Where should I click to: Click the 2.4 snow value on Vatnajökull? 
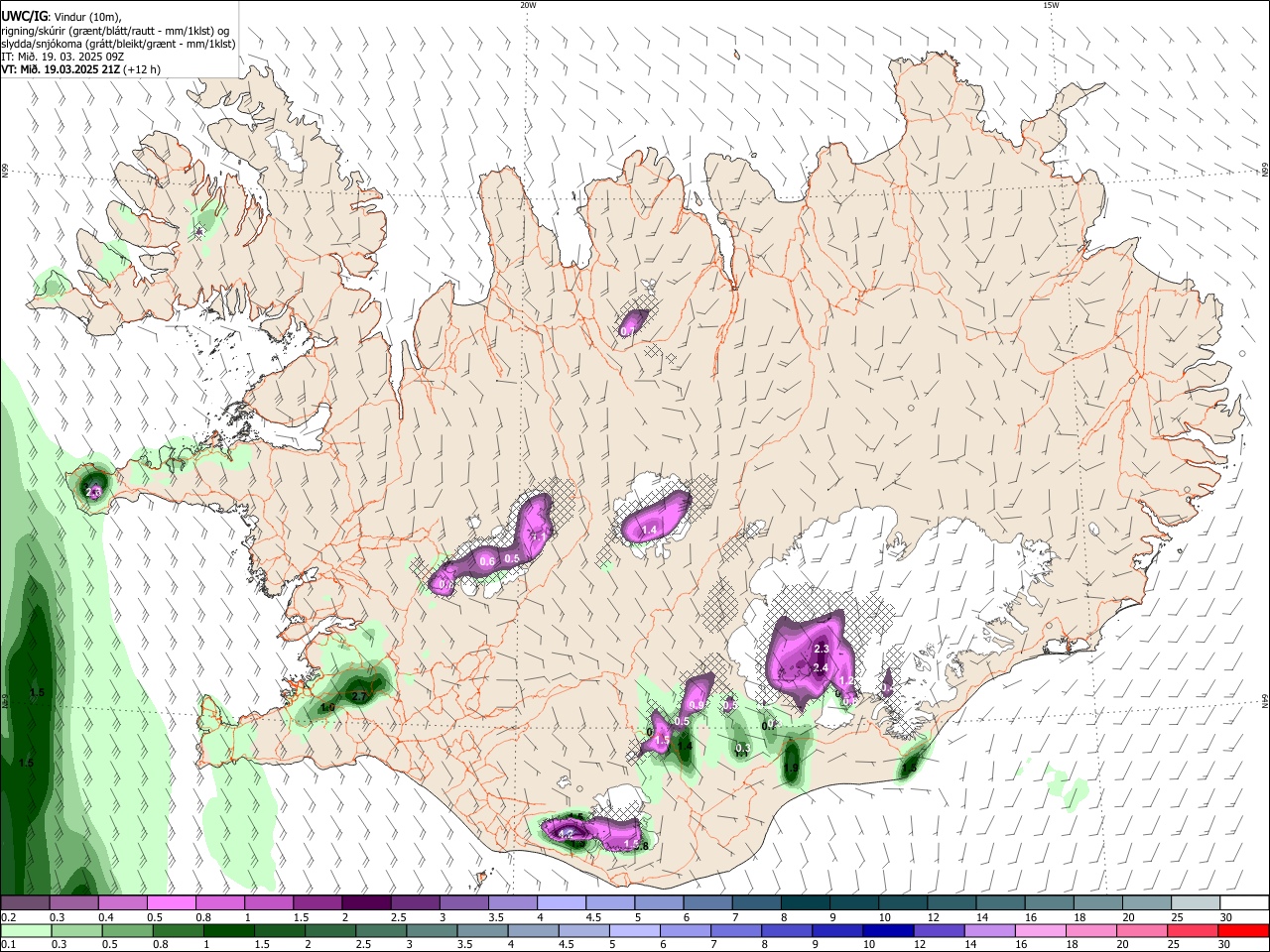(x=821, y=668)
